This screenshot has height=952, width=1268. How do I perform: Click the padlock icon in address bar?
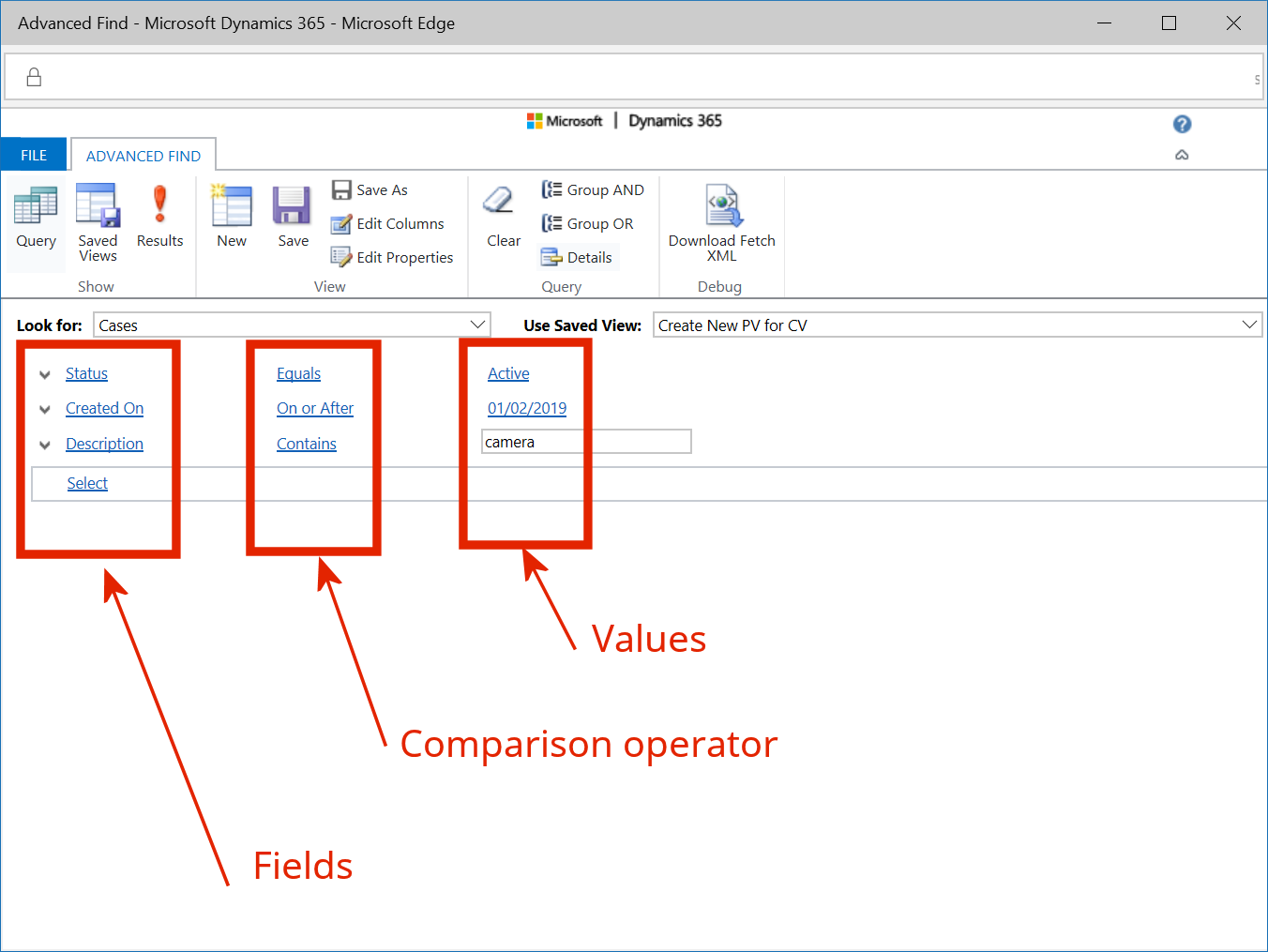(x=34, y=77)
